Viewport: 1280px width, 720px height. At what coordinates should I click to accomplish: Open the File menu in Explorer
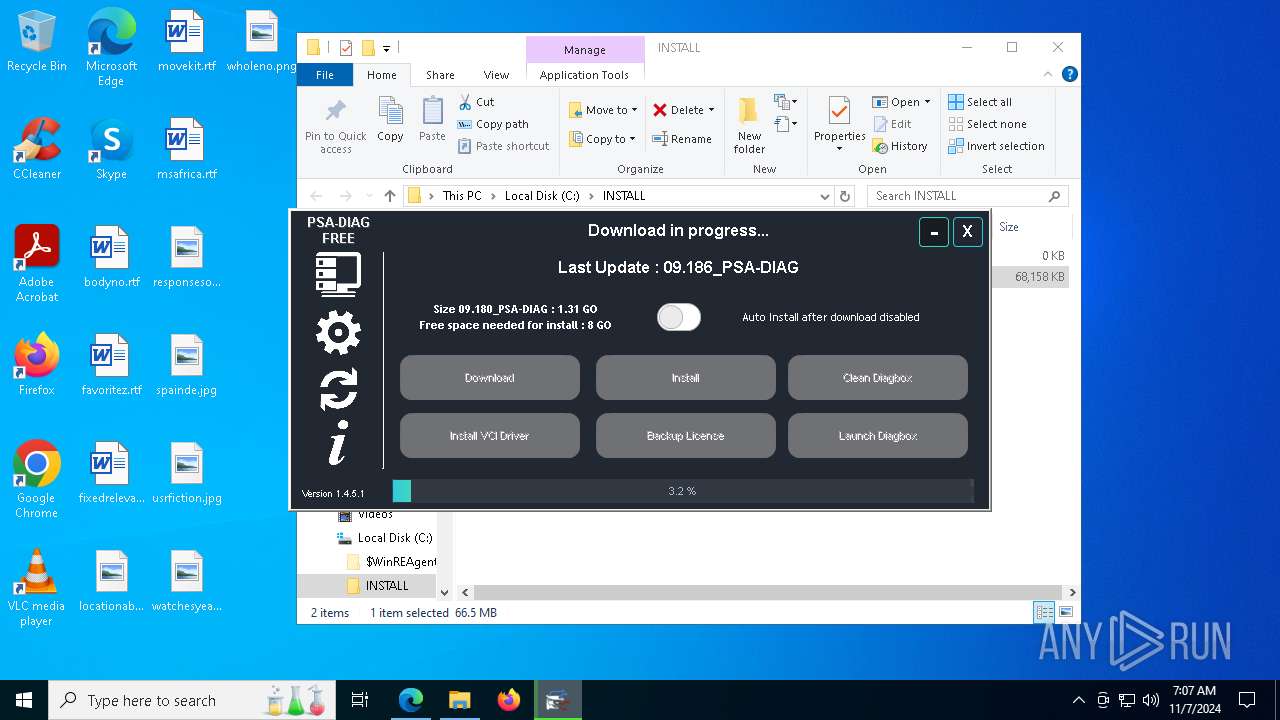click(x=325, y=75)
